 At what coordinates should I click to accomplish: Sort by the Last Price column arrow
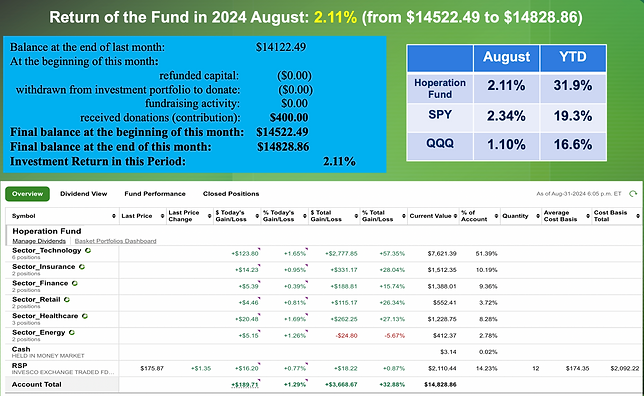[162, 216]
